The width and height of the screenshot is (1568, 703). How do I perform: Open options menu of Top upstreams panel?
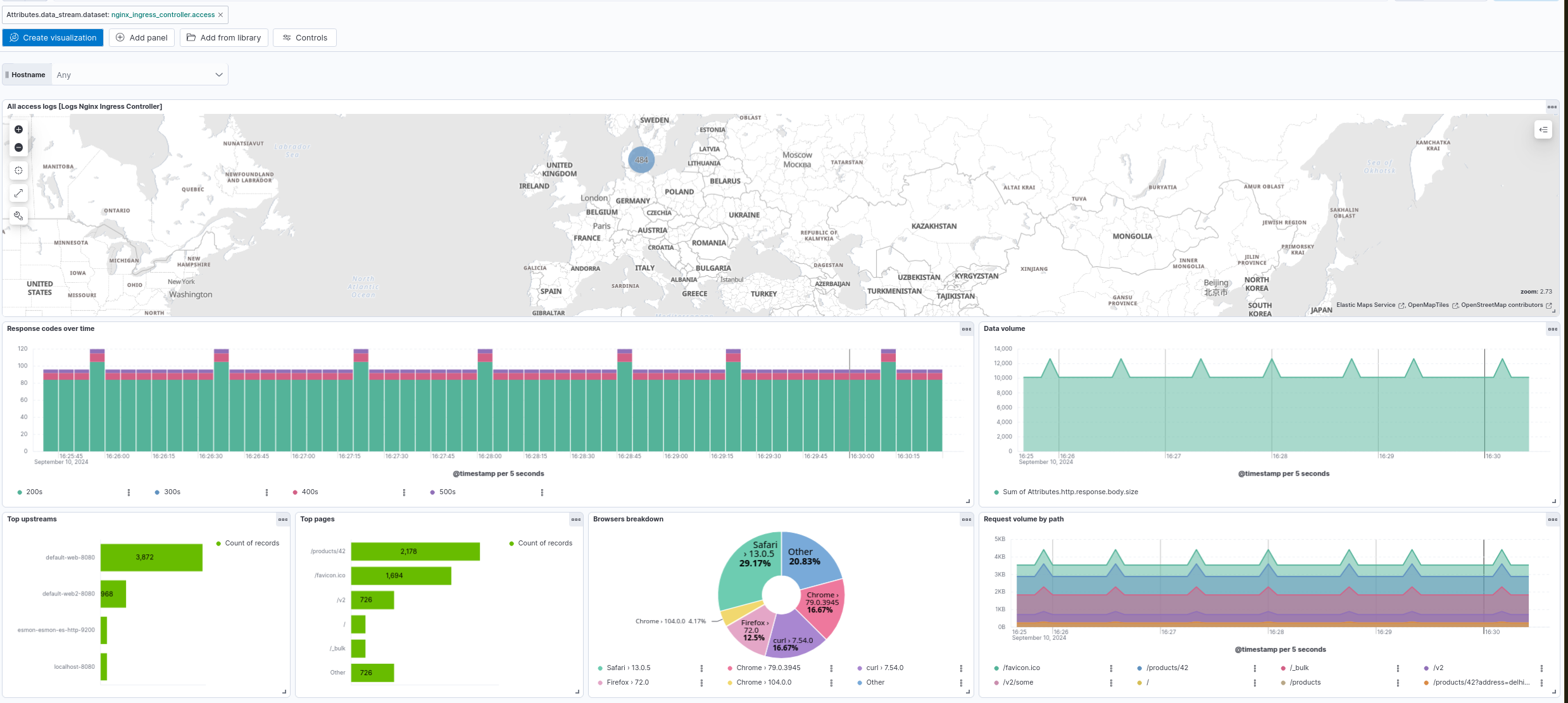283,519
